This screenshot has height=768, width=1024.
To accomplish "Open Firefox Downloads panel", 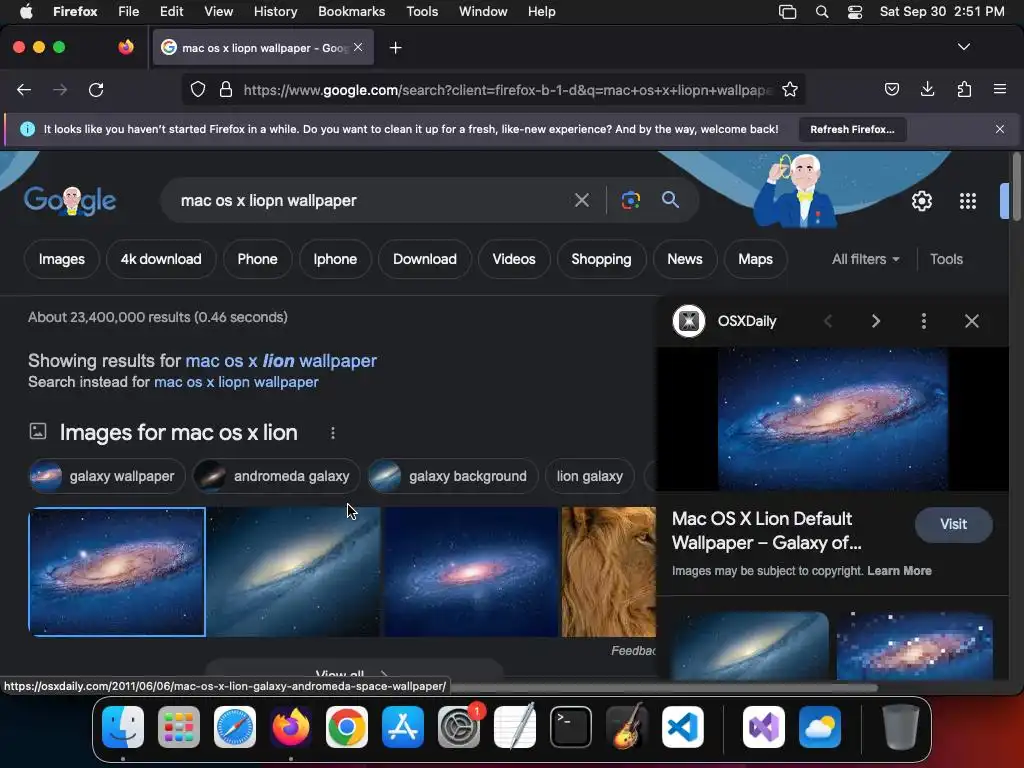I will point(927,89).
